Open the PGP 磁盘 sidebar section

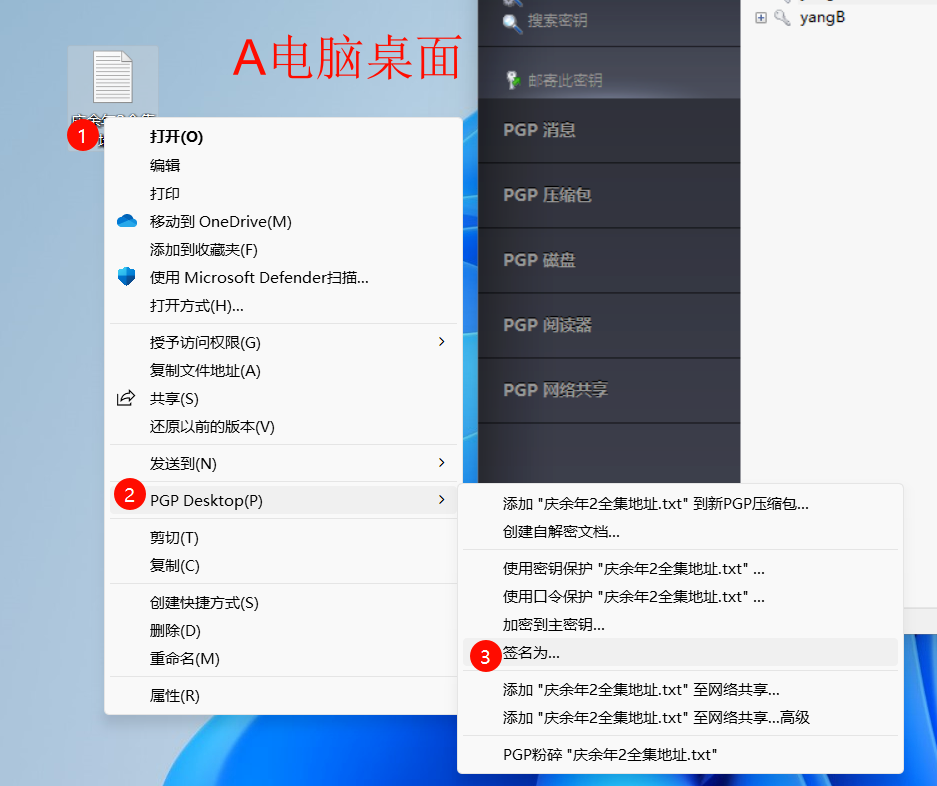(609, 261)
